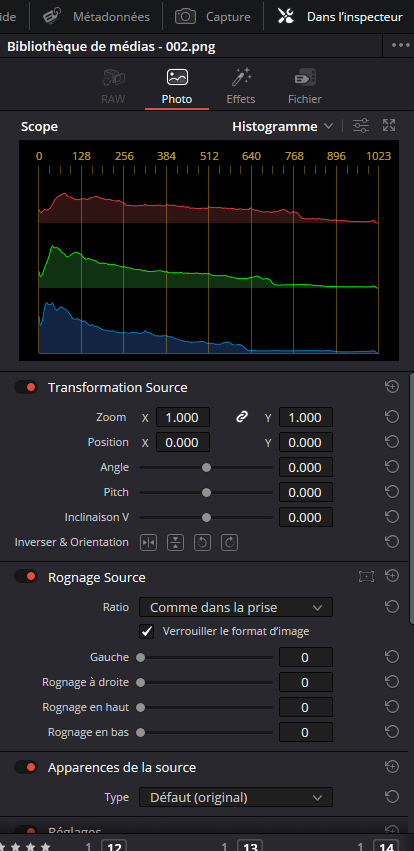
Task: Click the Gauche crop slider
Action: pos(206,657)
